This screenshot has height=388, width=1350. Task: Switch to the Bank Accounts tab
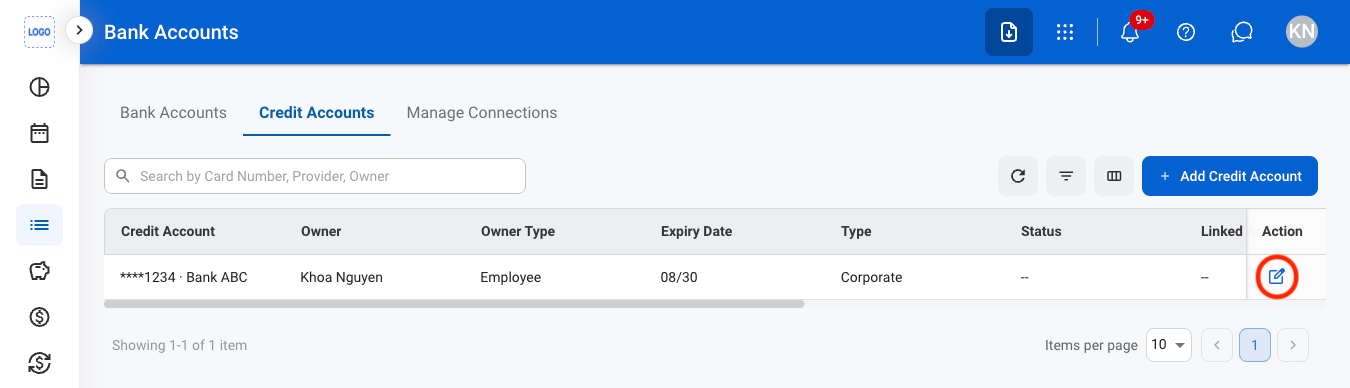[173, 113]
